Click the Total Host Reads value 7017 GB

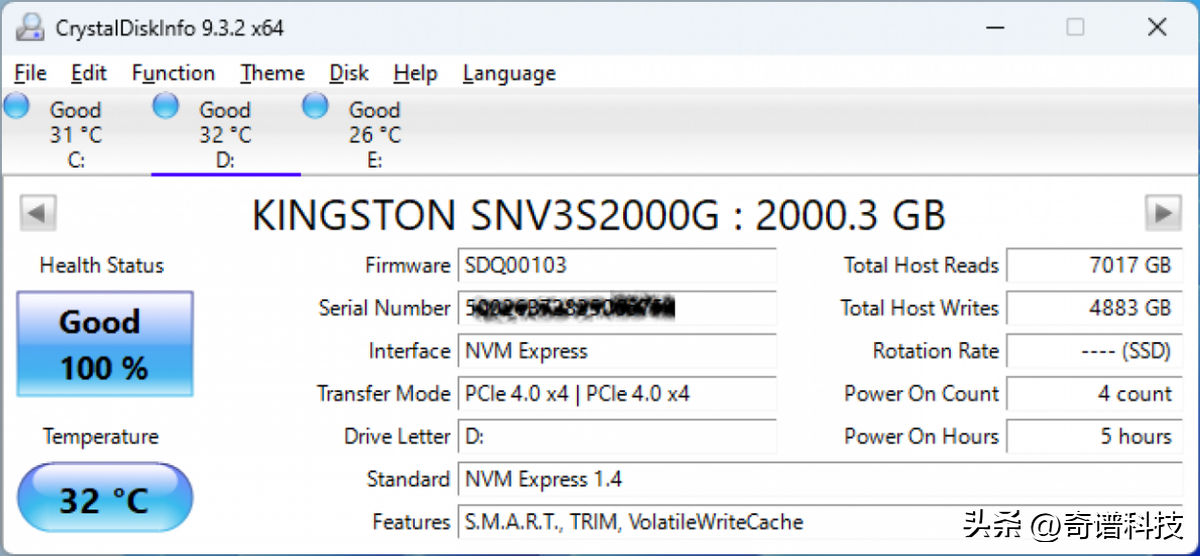(x=1093, y=266)
